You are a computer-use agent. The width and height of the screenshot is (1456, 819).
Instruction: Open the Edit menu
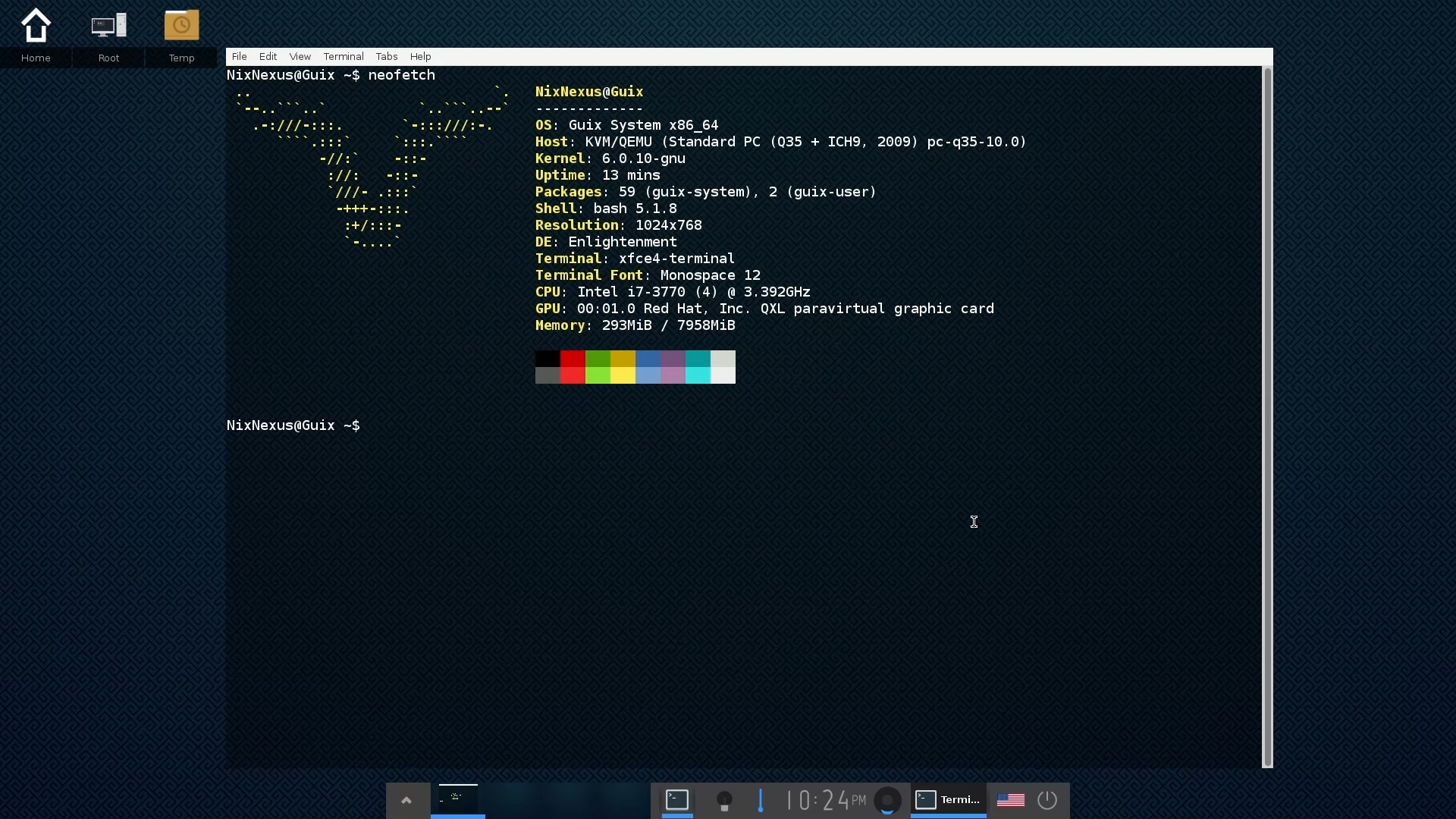[268, 57]
